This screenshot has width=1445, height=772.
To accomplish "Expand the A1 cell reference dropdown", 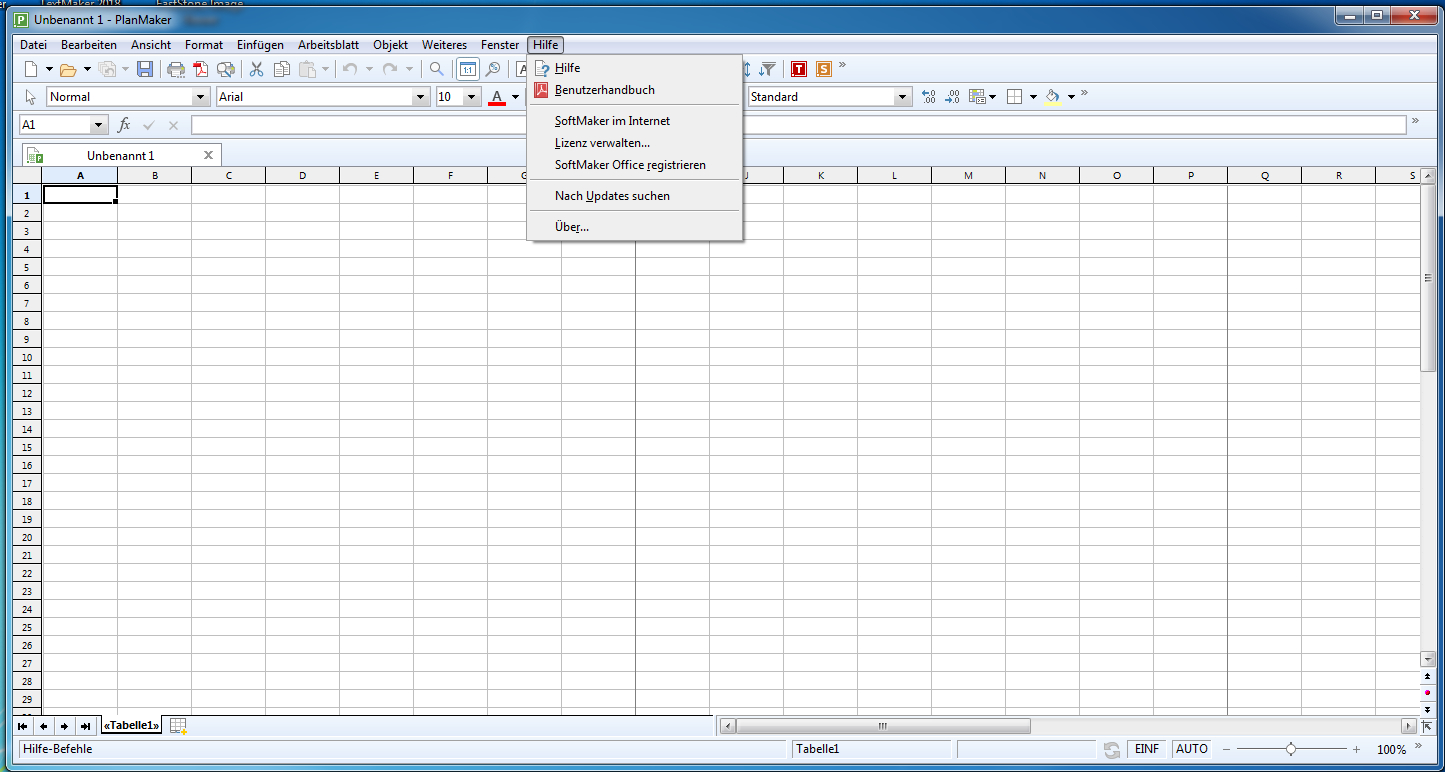I will (x=98, y=125).
